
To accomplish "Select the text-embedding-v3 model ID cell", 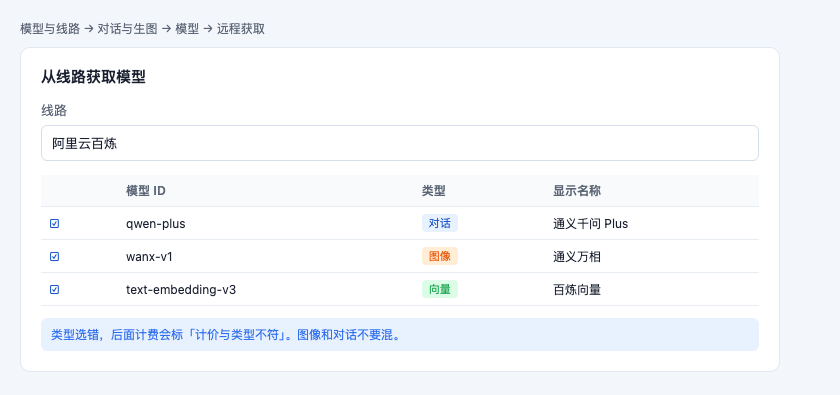I will pyautogui.click(x=181, y=290).
